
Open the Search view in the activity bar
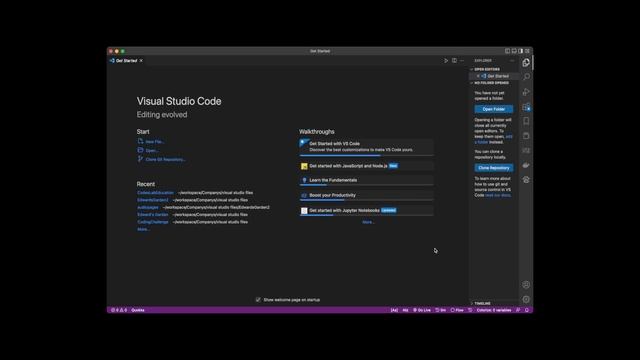tap(526, 77)
